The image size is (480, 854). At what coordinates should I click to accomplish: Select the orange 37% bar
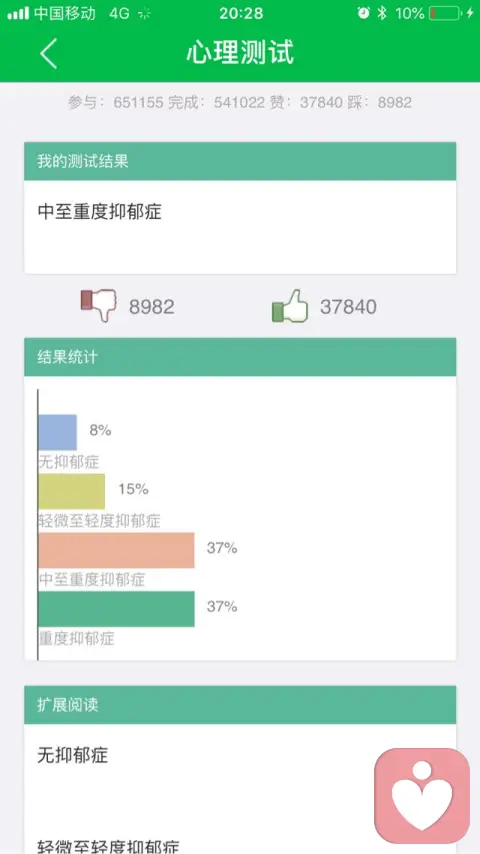(116, 550)
